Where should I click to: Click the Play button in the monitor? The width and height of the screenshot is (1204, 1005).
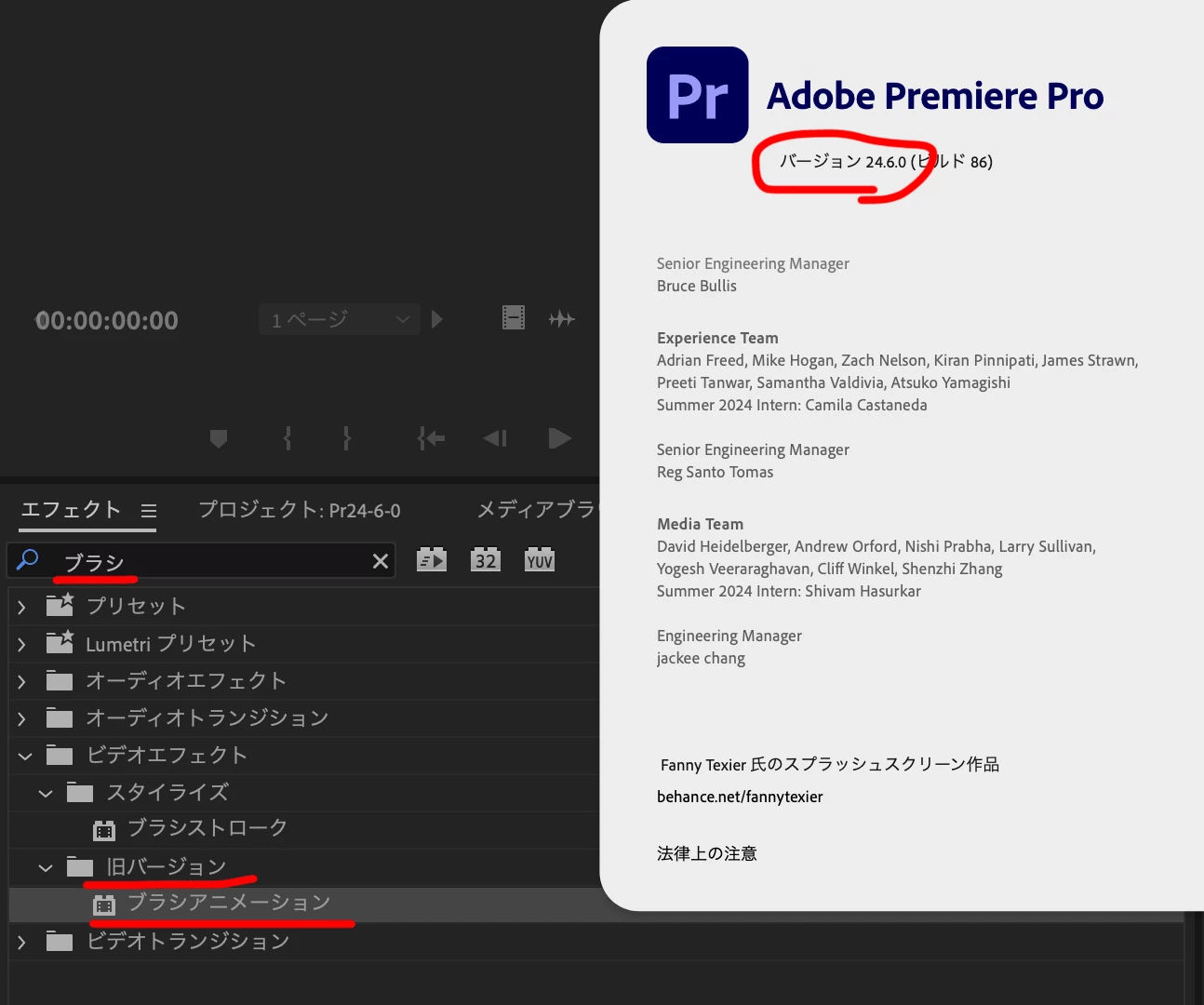[559, 438]
